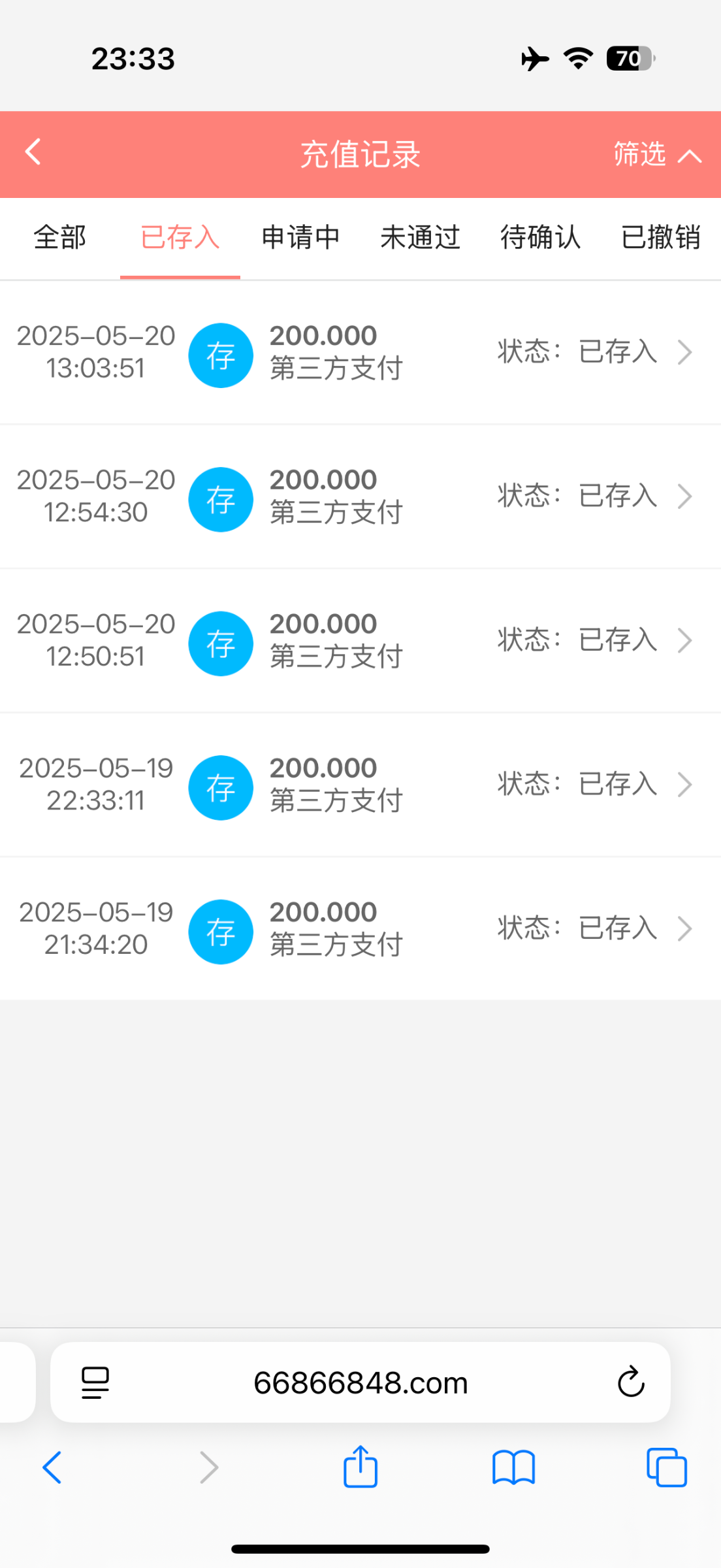Open the Safari page settings icon
Image resolution: width=721 pixels, height=1568 pixels.
click(x=95, y=1382)
